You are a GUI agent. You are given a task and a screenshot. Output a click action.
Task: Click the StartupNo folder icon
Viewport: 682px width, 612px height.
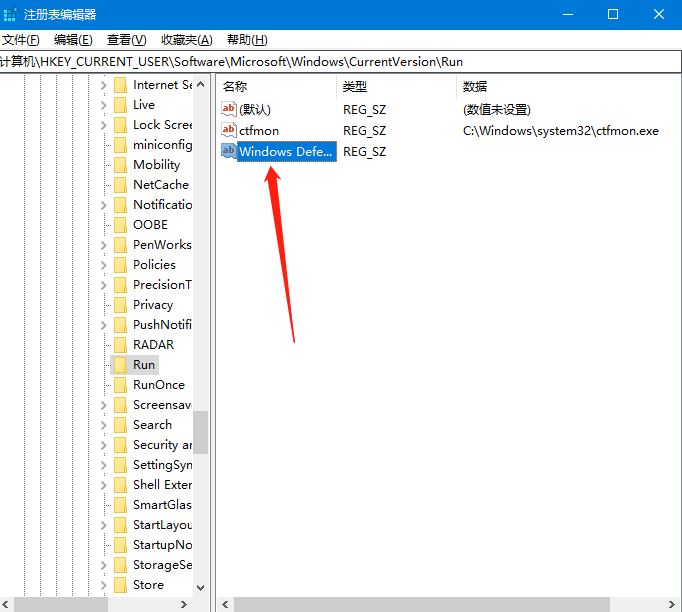(x=120, y=545)
